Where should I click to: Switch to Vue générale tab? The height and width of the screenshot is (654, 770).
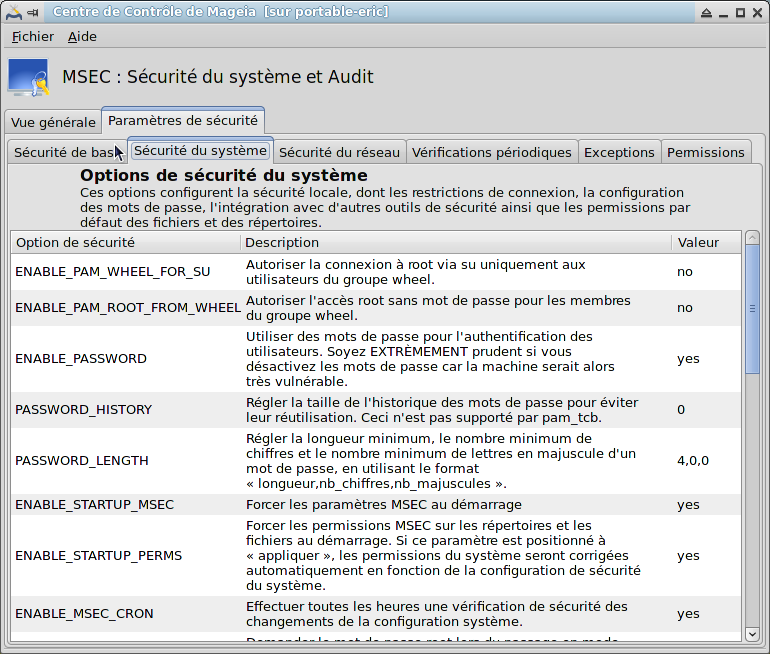[53, 122]
